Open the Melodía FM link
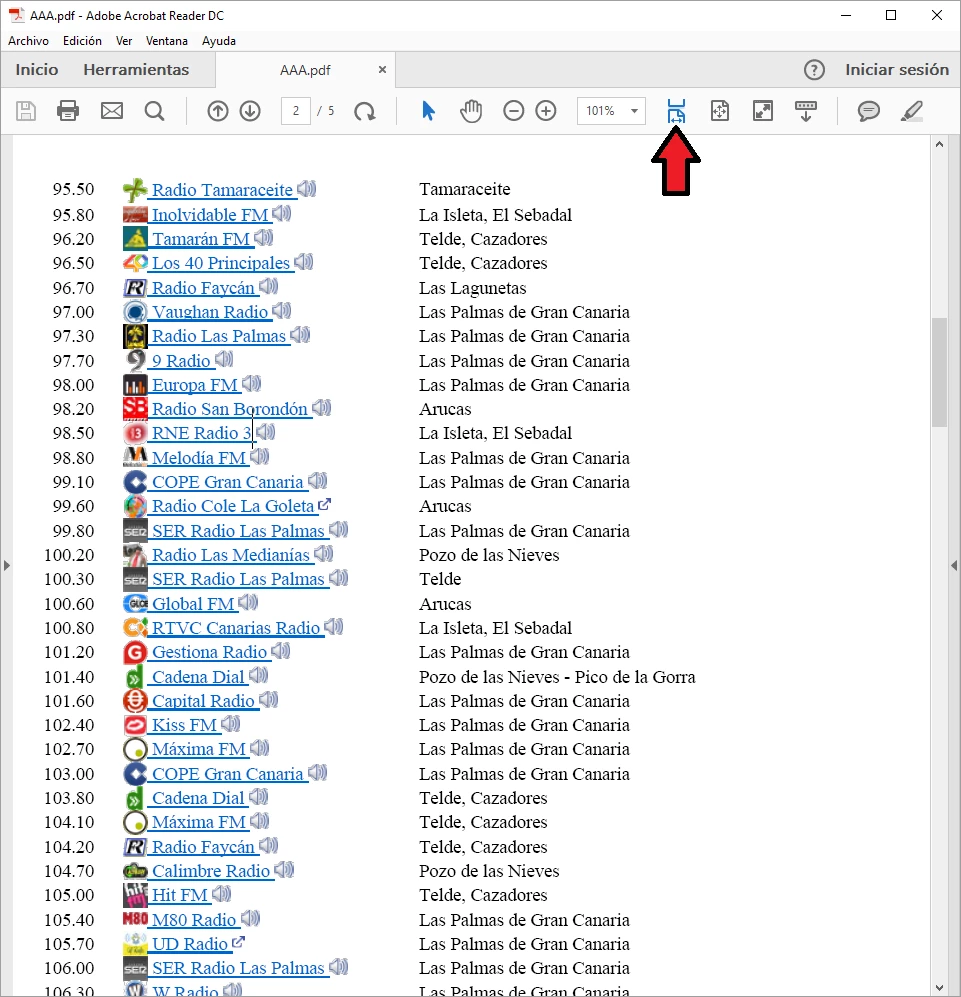961x997 pixels. coord(198,458)
